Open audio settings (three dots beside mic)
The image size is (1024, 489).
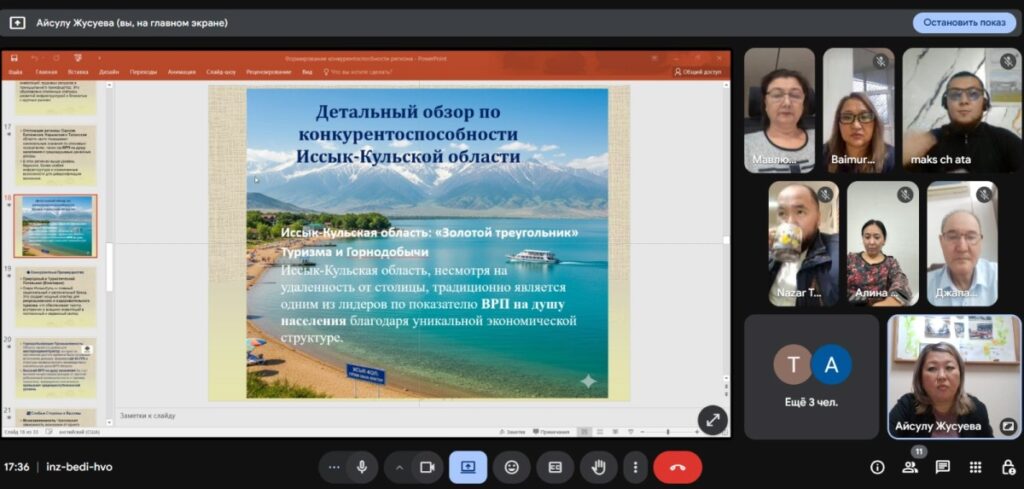coord(334,467)
